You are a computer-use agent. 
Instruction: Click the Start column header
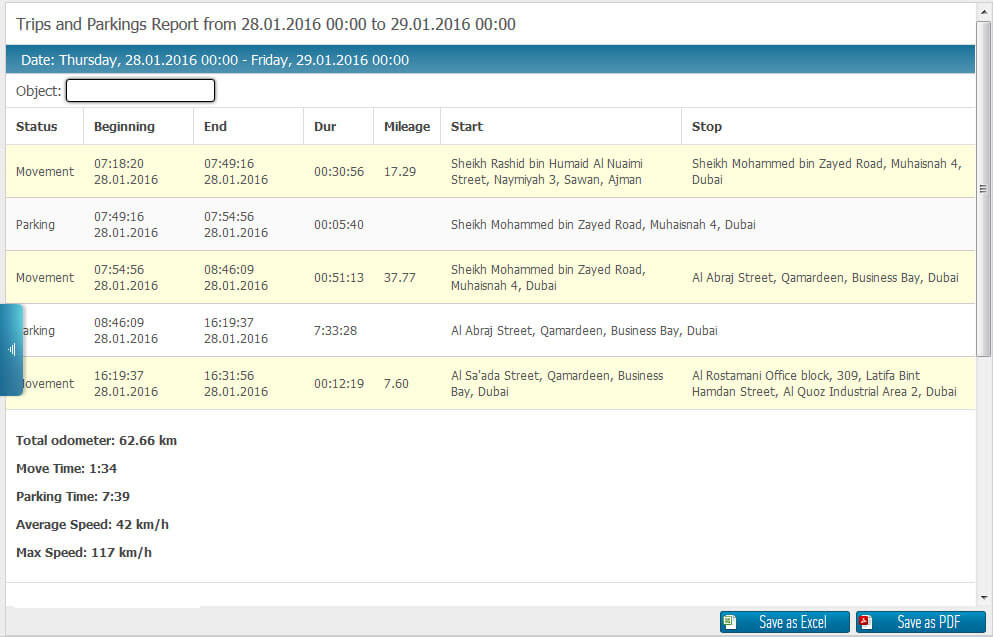(467, 127)
